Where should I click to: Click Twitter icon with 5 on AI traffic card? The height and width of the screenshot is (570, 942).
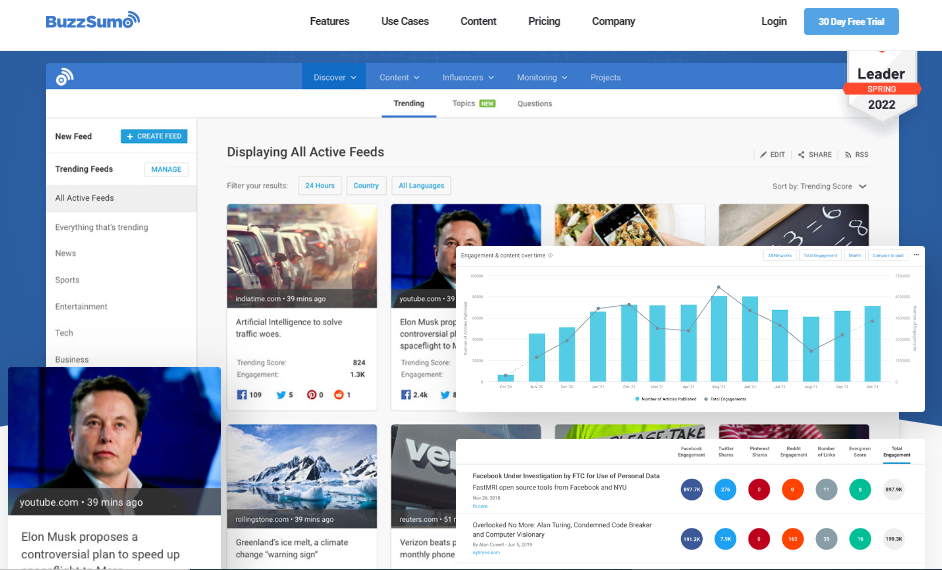pyautogui.click(x=281, y=395)
